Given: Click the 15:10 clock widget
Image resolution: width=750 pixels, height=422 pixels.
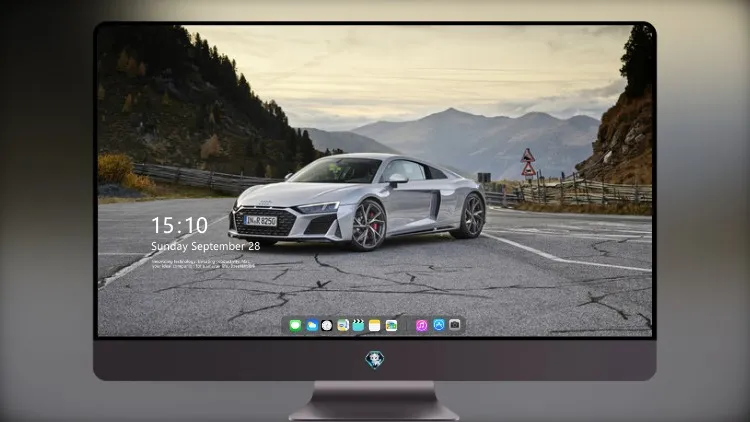Looking at the screenshot, I should 179,225.
